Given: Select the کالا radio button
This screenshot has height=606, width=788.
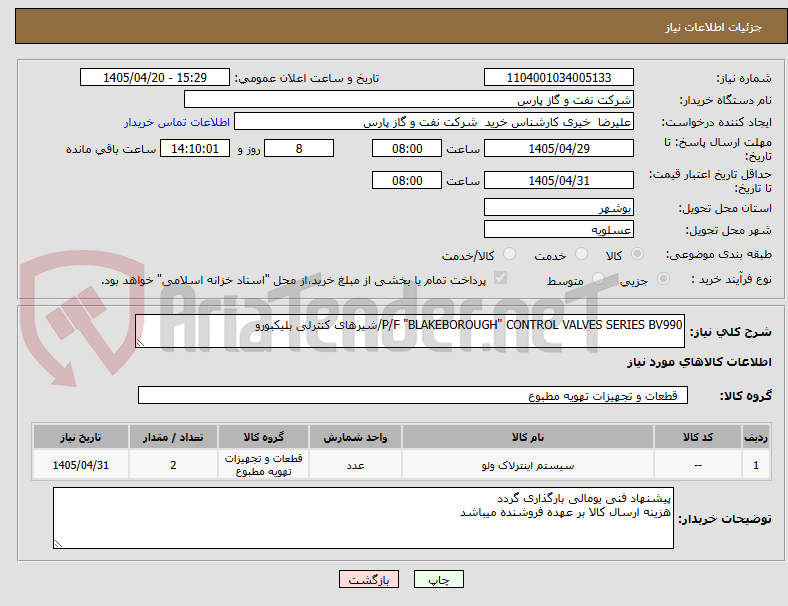Looking at the screenshot, I should pyautogui.click(x=637, y=254).
